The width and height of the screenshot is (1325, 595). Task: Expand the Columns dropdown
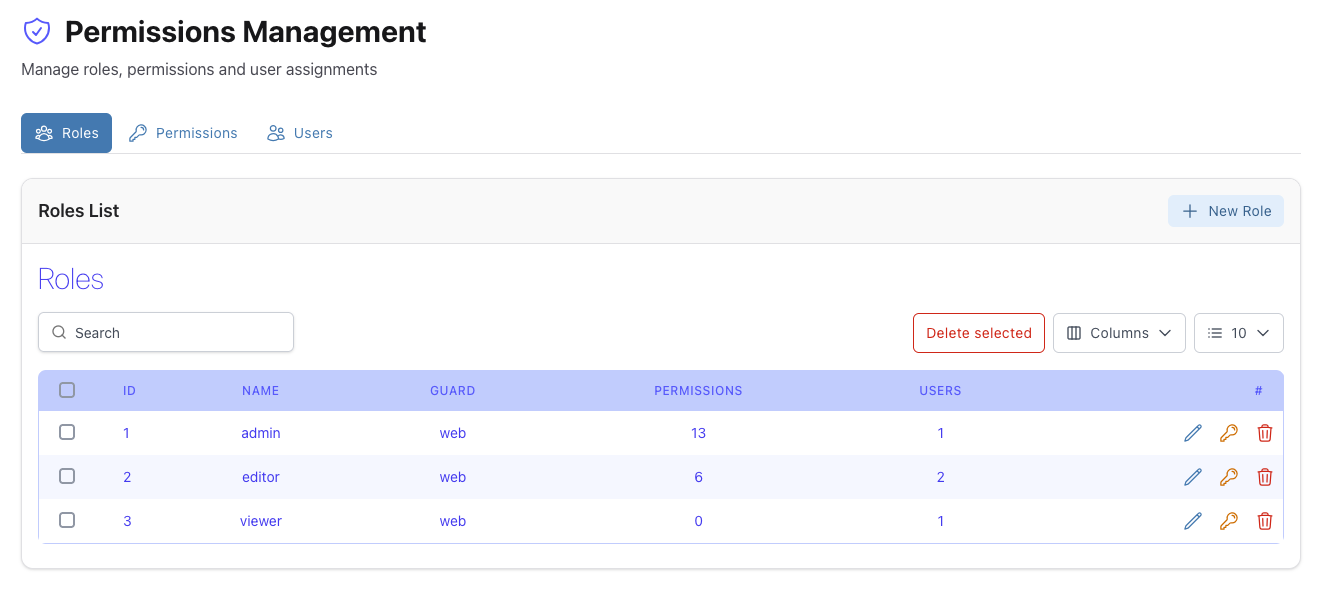(x=1119, y=333)
